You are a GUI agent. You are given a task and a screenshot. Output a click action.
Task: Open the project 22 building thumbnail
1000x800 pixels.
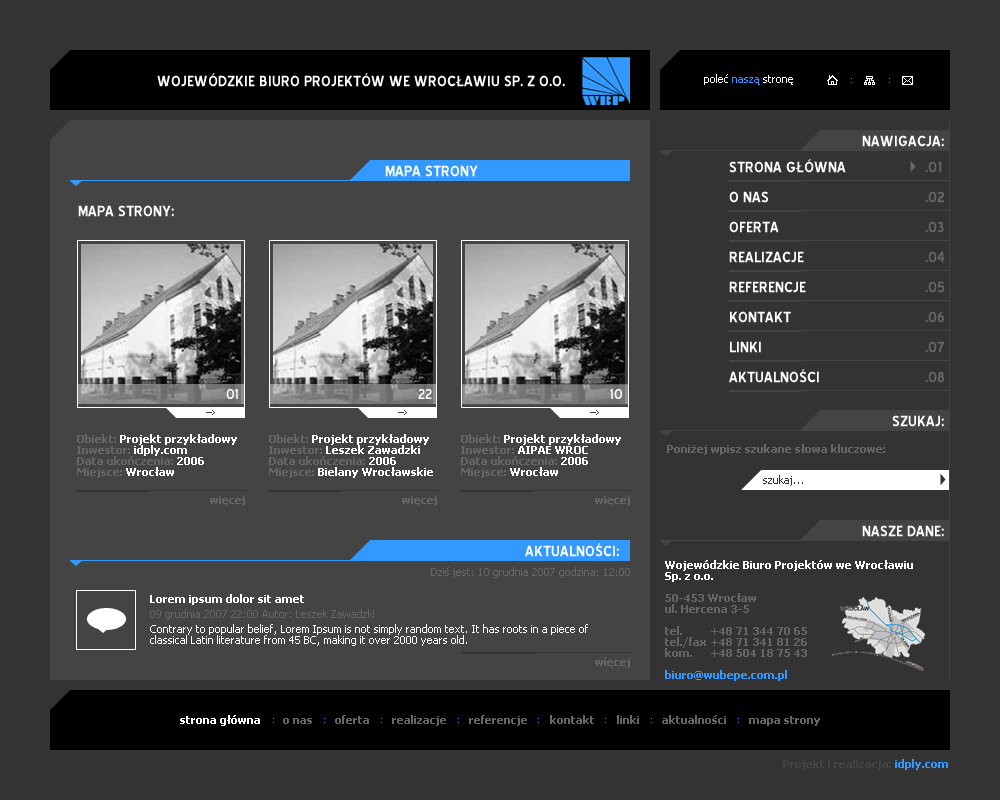353,322
